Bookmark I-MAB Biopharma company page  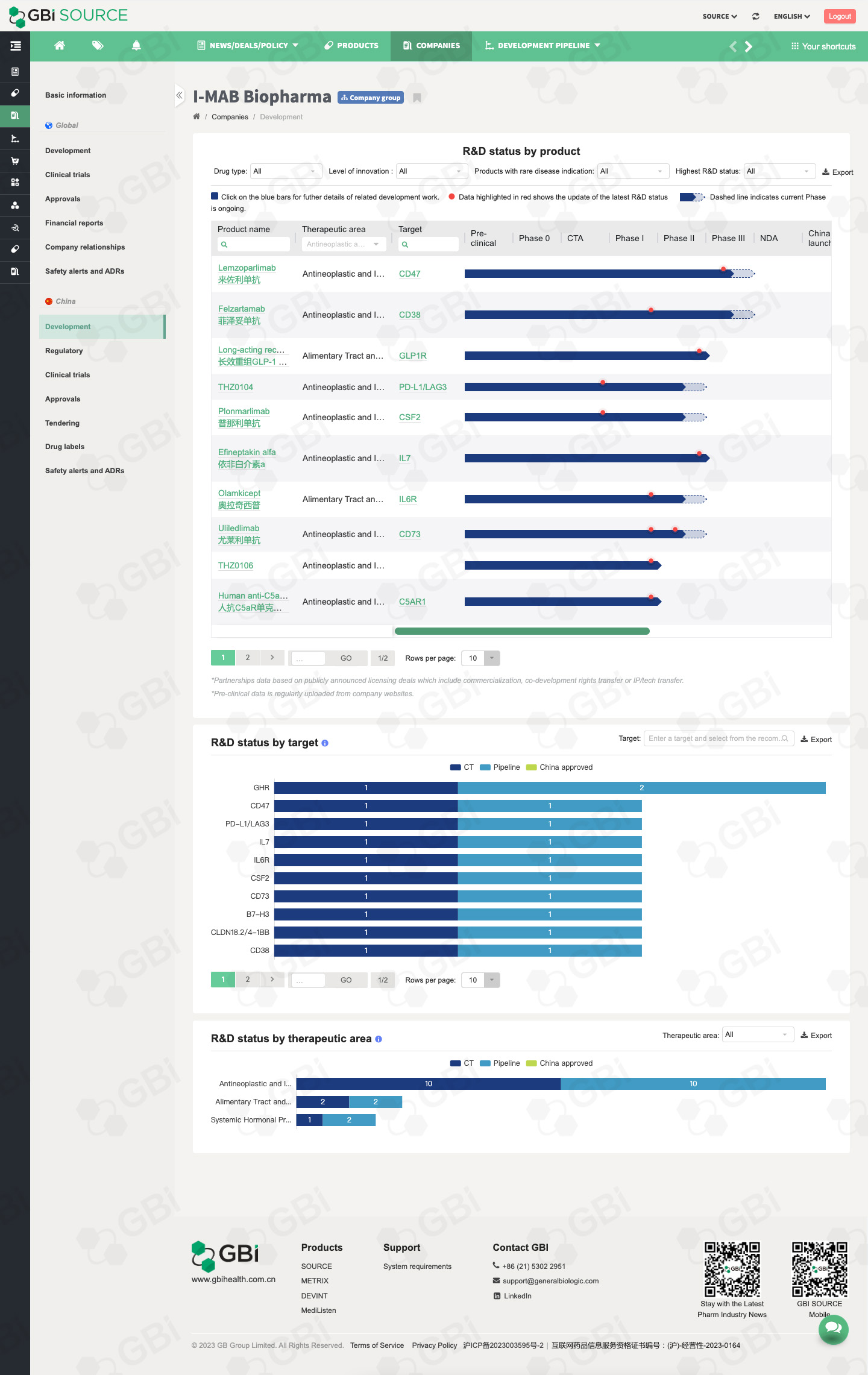tap(417, 98)
